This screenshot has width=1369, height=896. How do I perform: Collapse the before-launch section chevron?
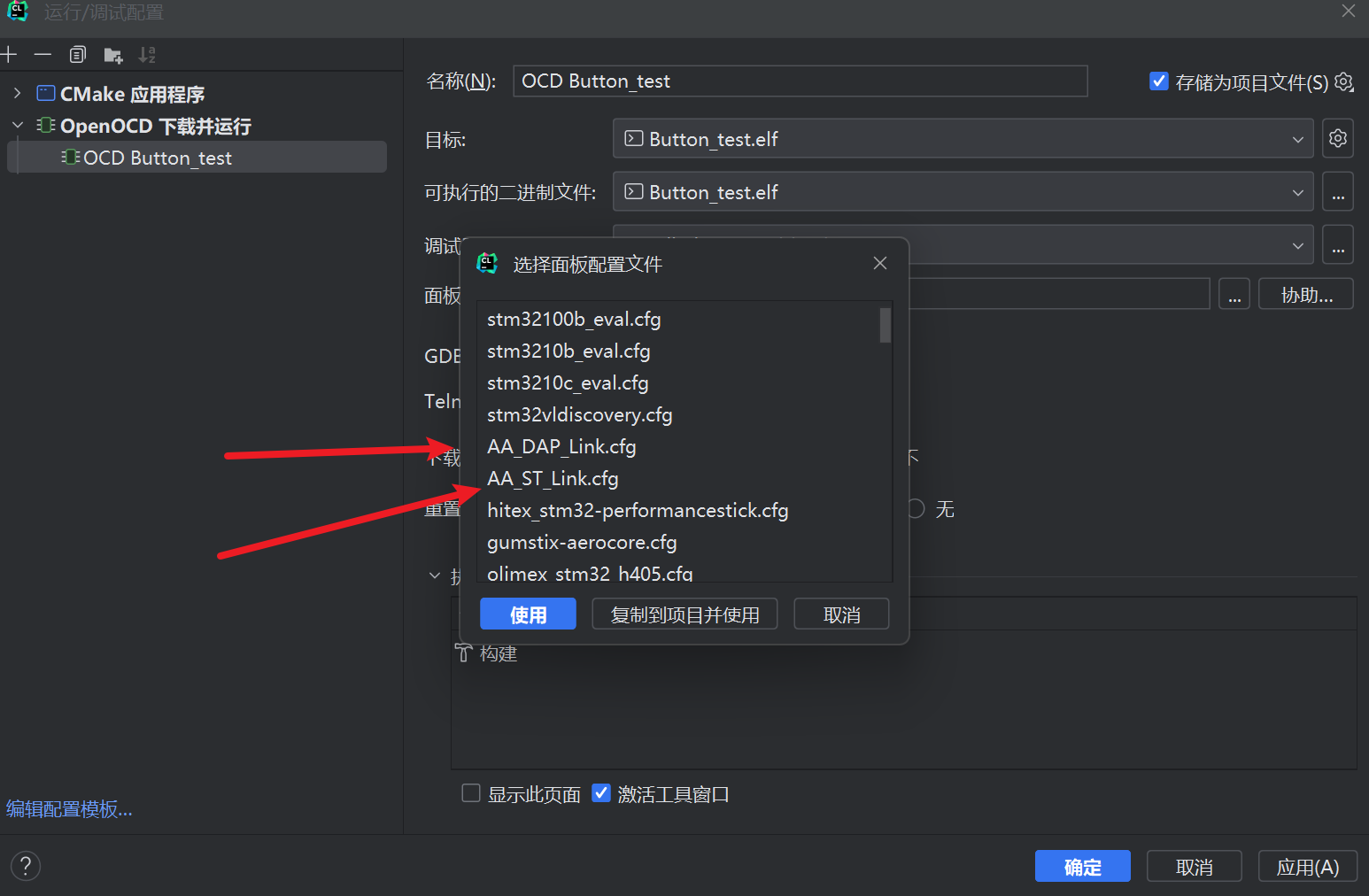click(x=435, y=575)
